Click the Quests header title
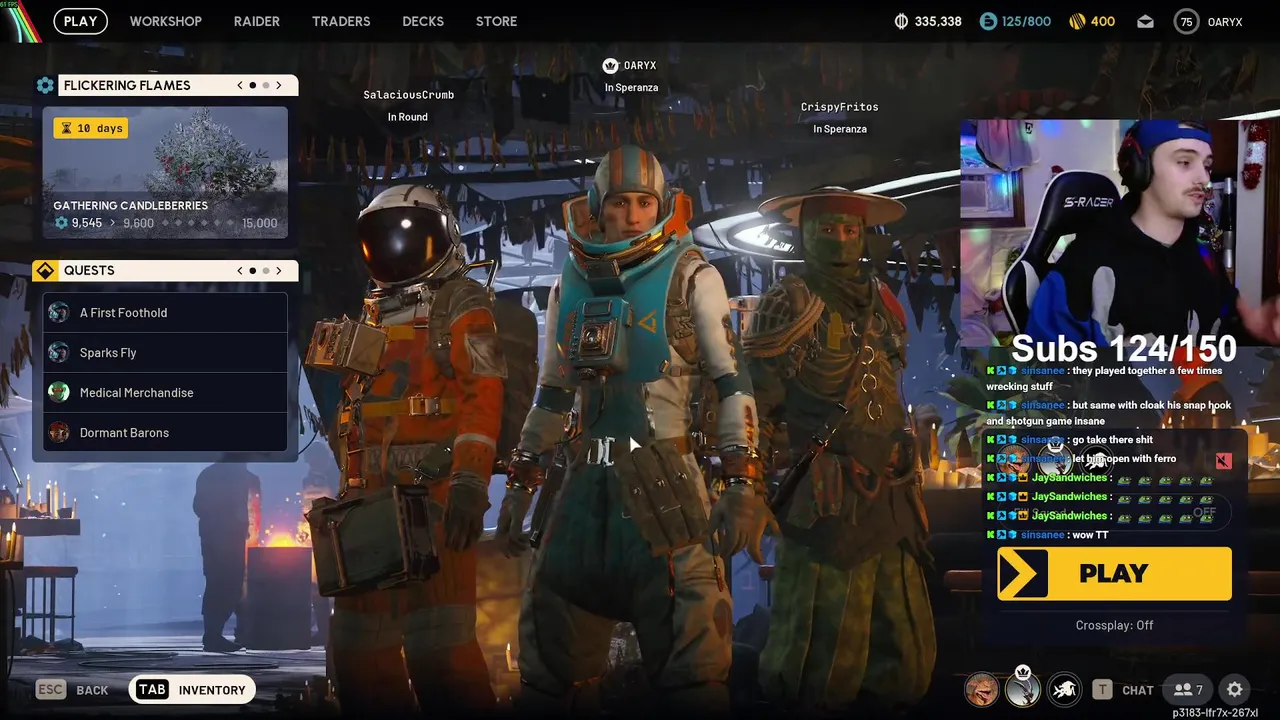The image size is (1280, 720). coord(89,270)
